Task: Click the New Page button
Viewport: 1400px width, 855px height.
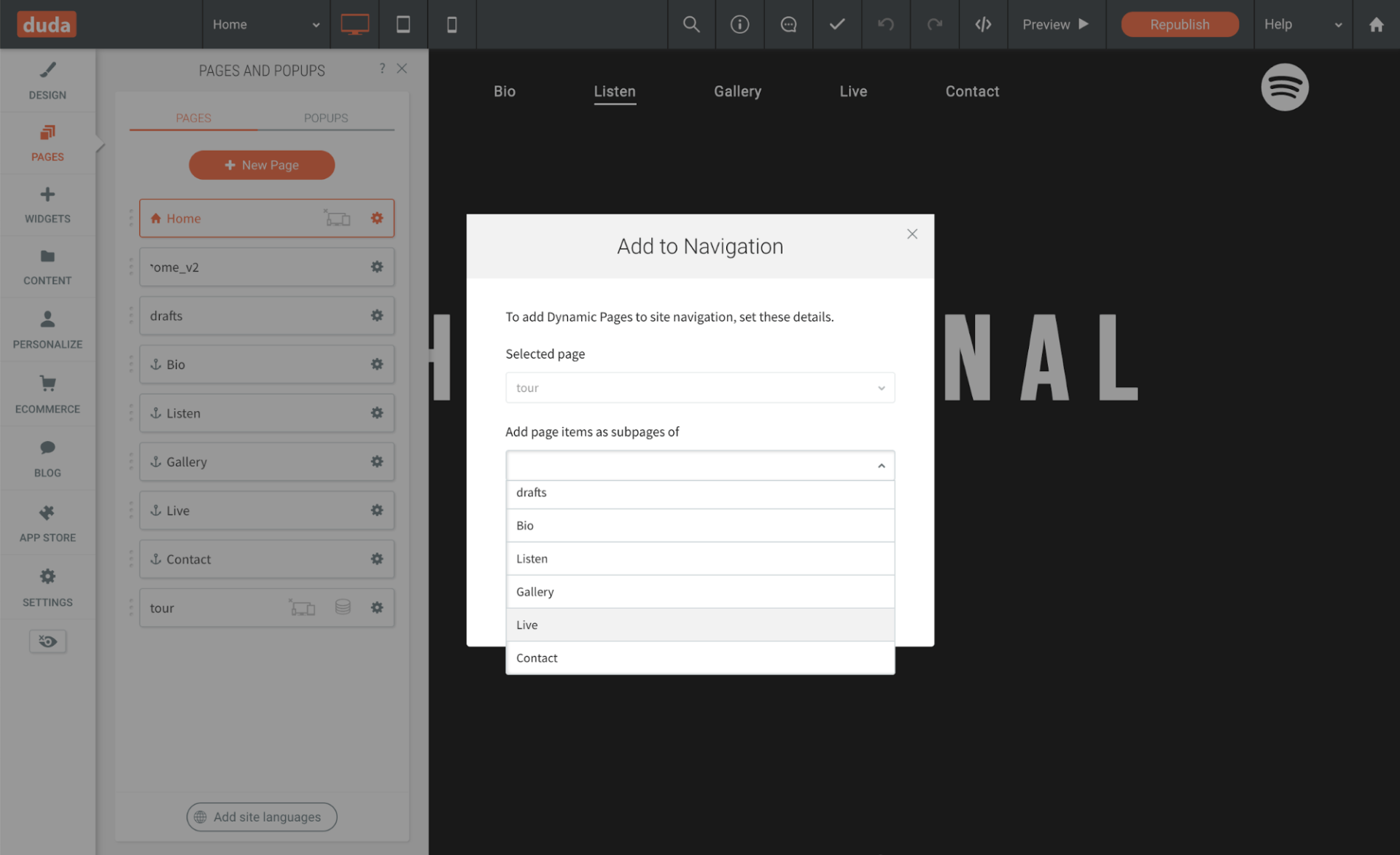Action: point(262,165)
